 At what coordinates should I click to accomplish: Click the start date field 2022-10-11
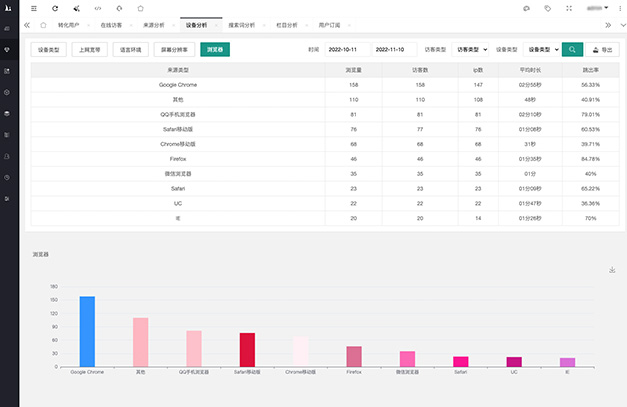click(344, 48)
